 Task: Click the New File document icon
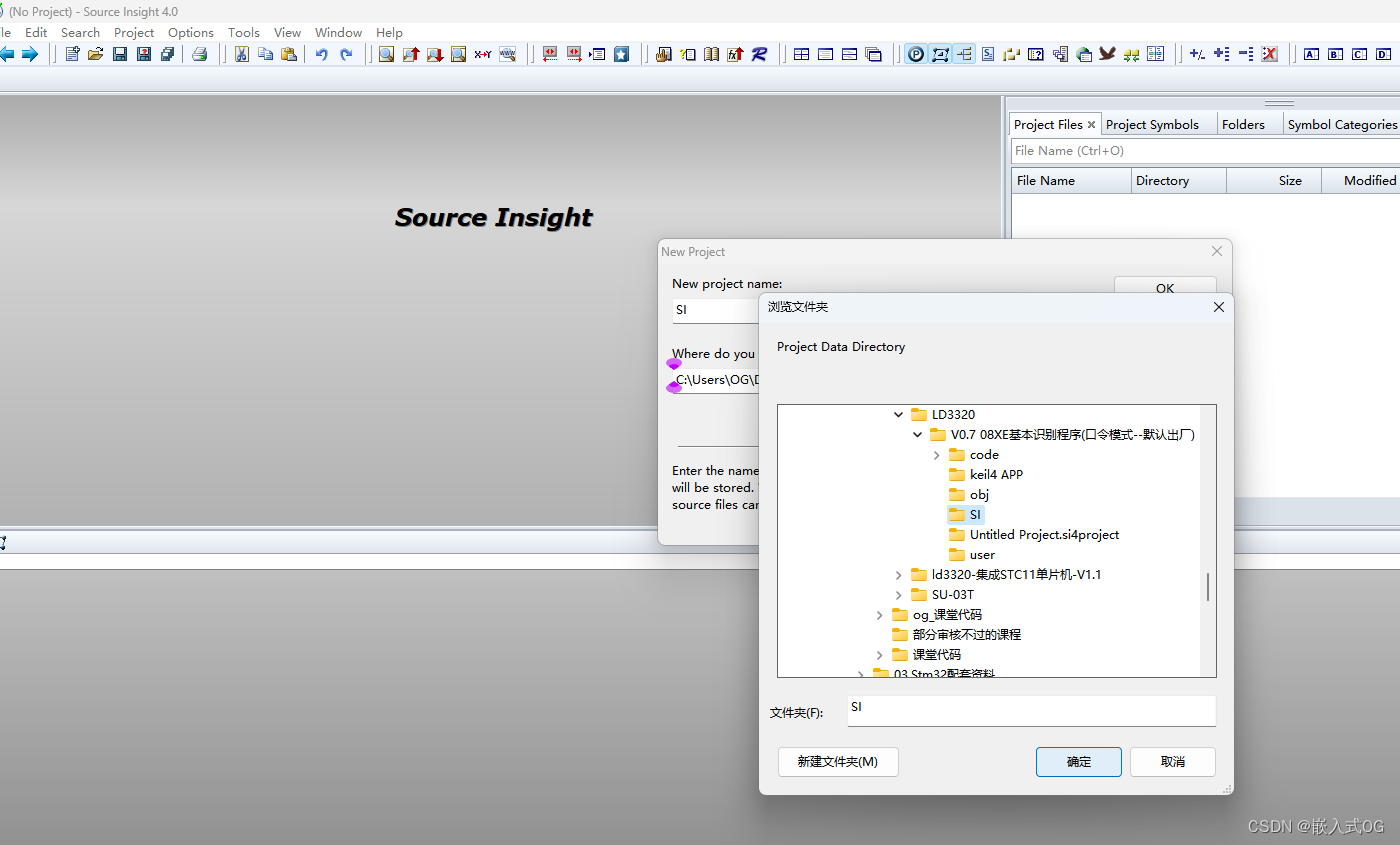[71, 54]
